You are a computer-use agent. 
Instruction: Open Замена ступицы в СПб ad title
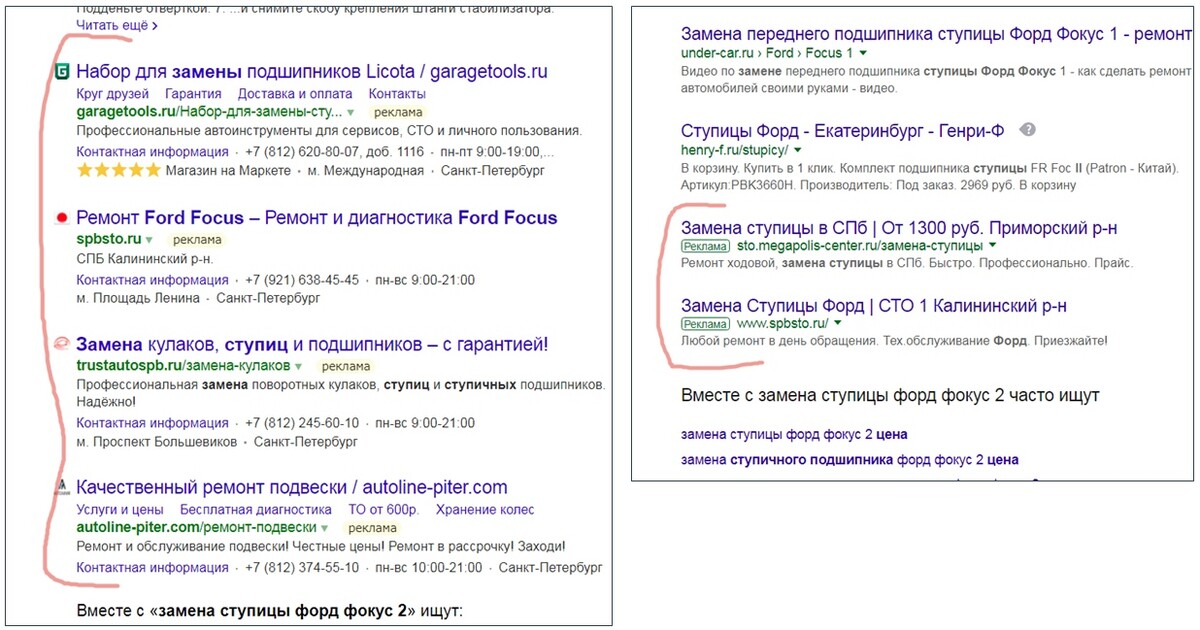[x=899, y=228]
